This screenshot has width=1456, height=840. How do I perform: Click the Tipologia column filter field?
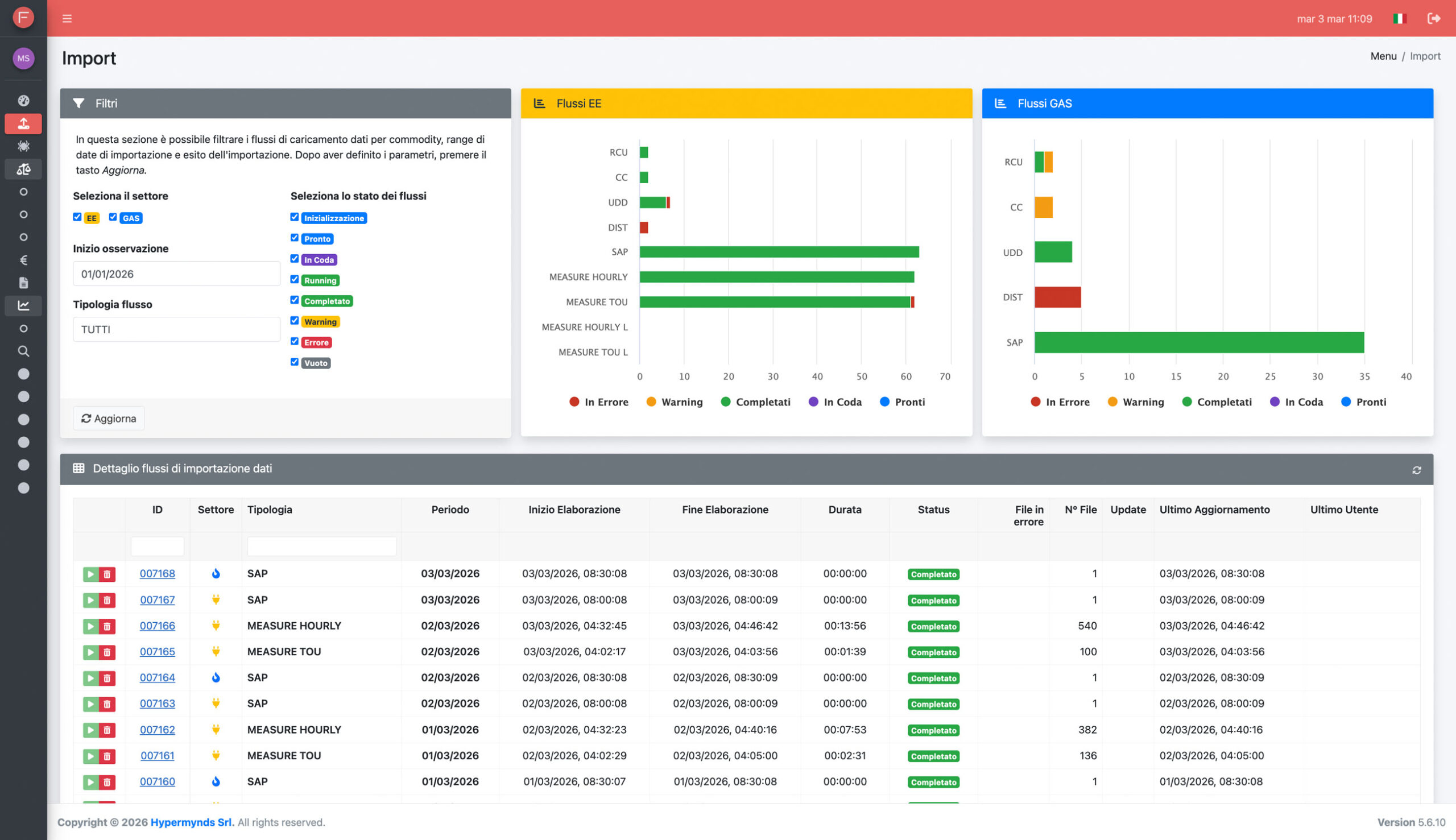(x=321, y=546)
